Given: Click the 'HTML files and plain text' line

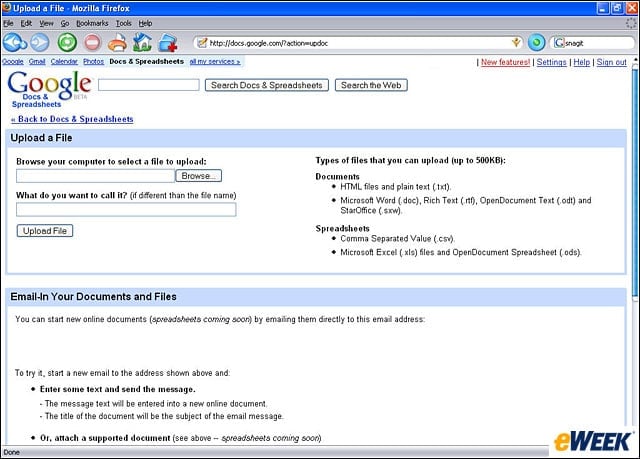Looking at the screenshot, I should 396,187.
